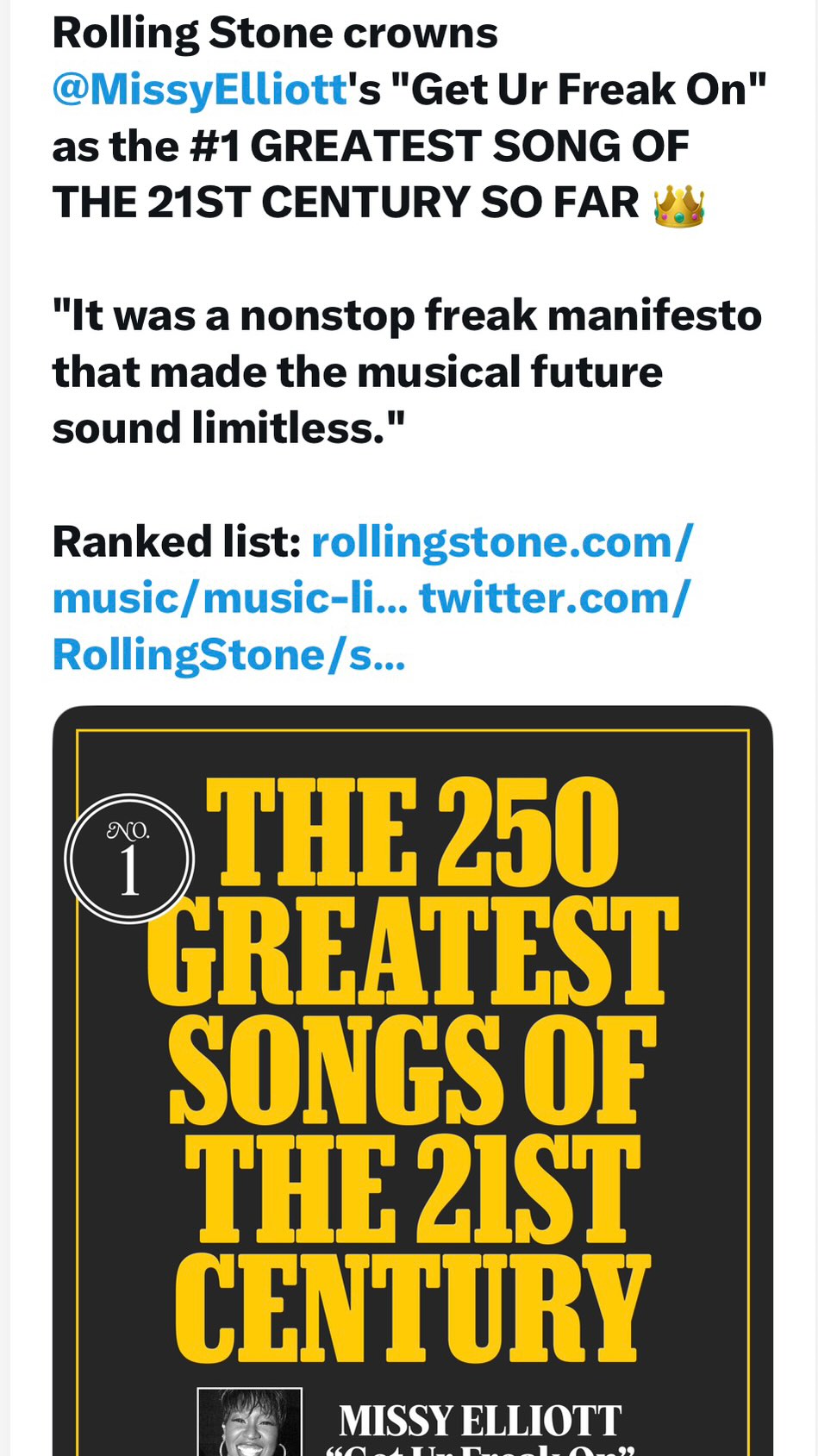
Task: Open the @MissyElliott profile mention
Action: 200,90
